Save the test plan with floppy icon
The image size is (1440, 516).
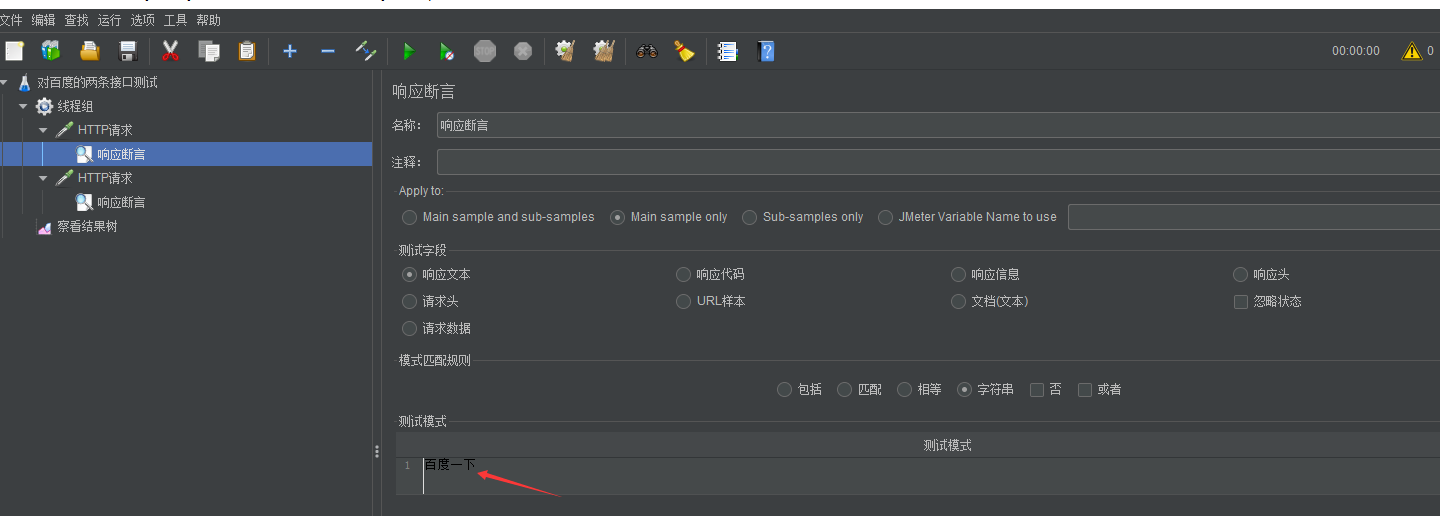coord(128,51)
